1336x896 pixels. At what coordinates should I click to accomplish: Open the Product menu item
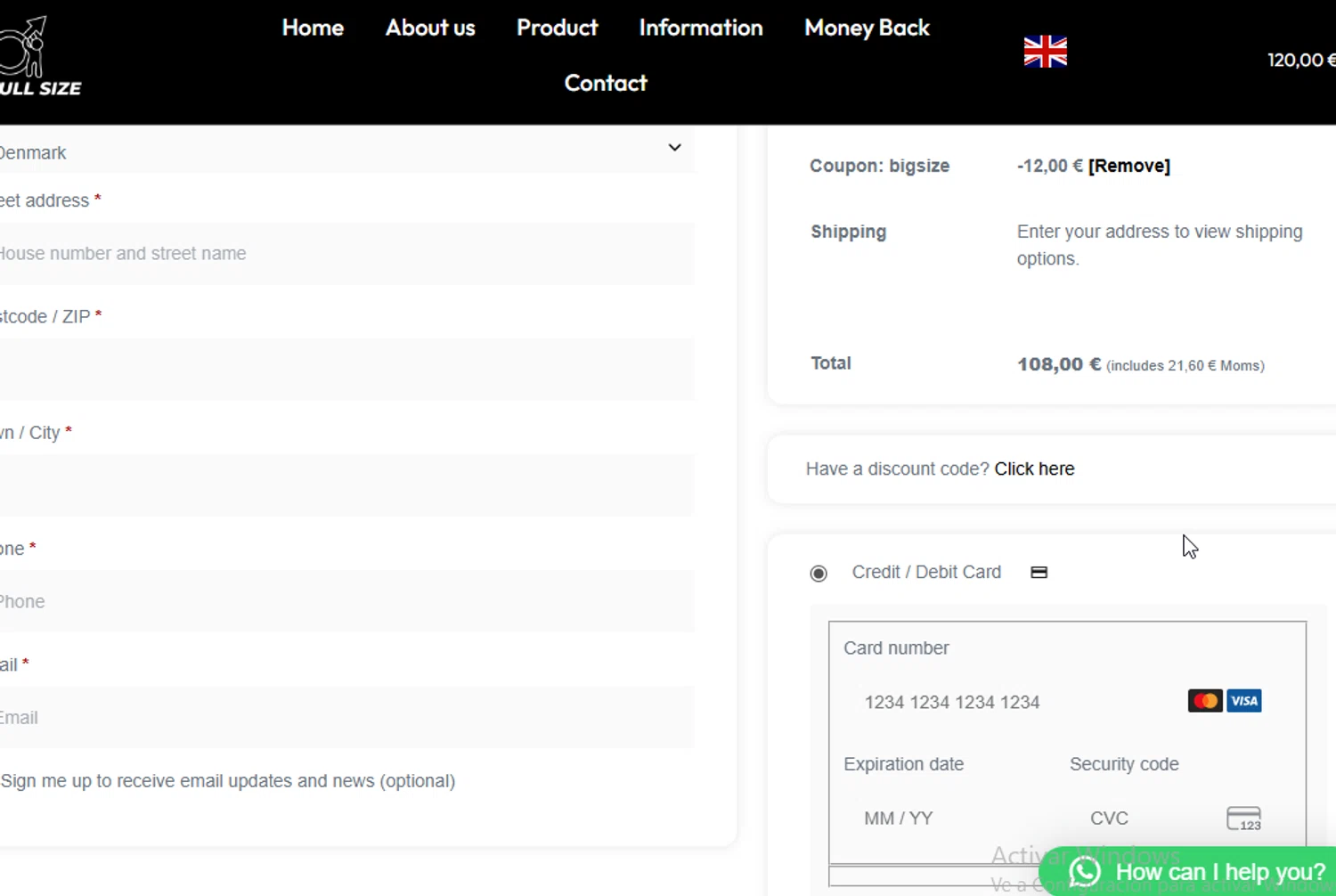pos(558,28)
